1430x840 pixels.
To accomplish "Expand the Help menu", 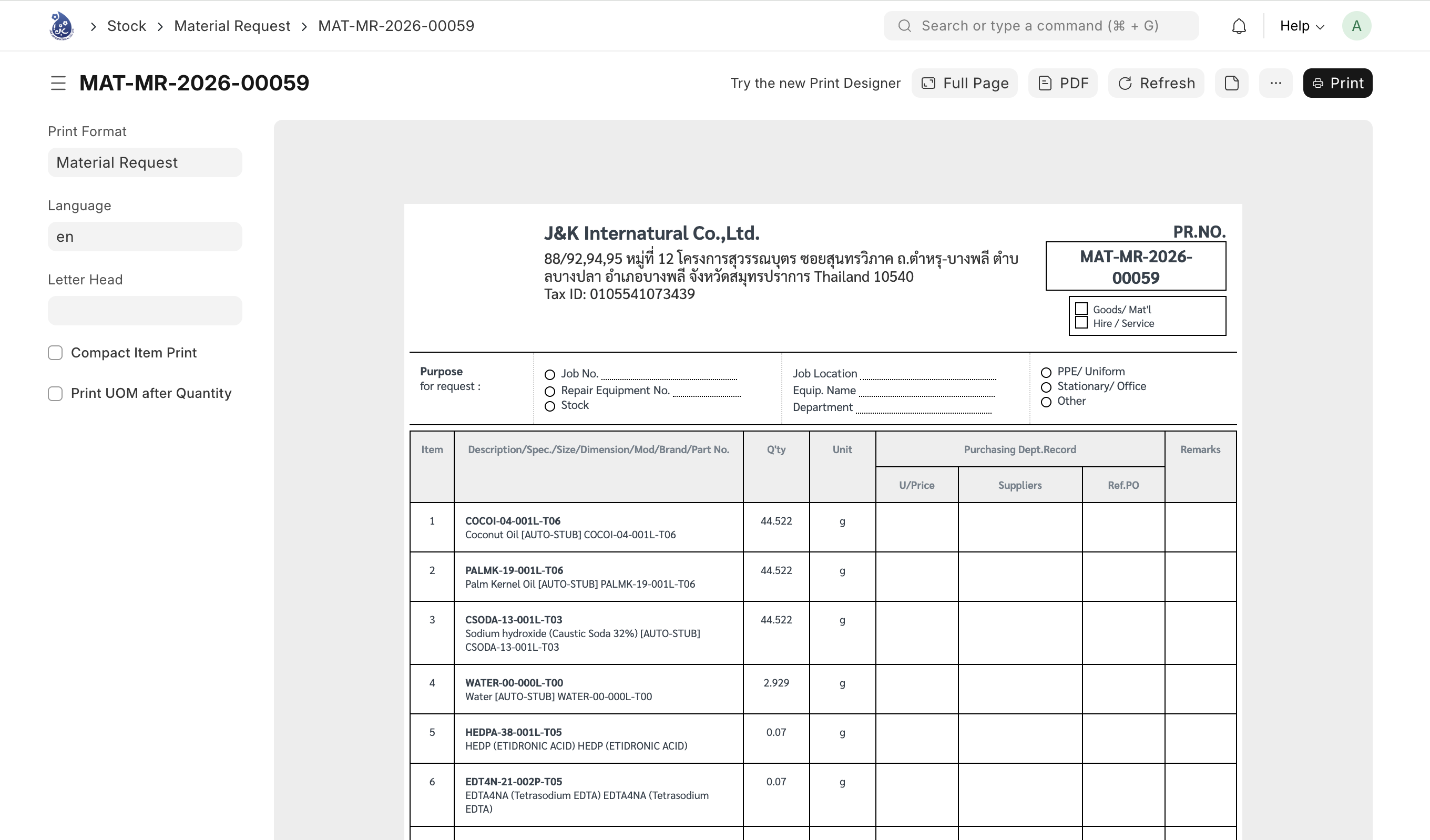I will click(x=1302, y=26).
